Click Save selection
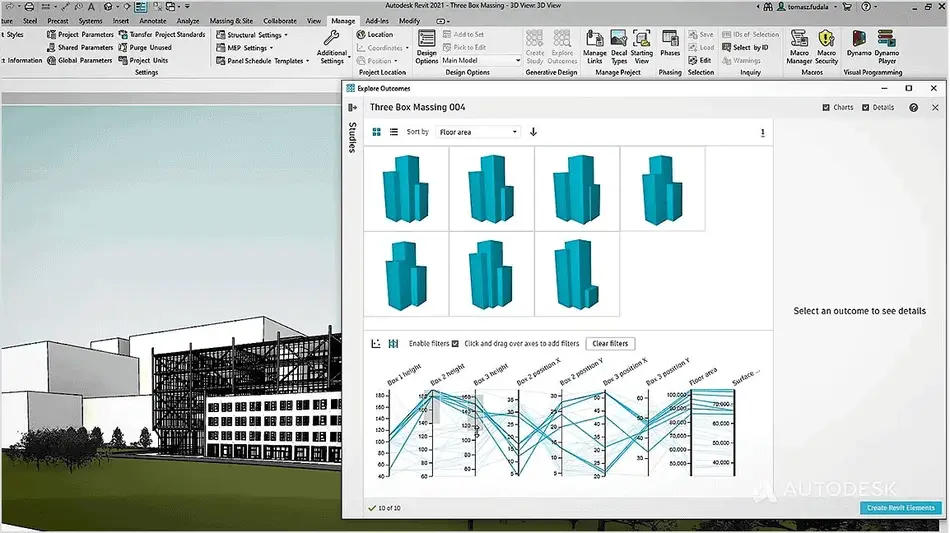 [x=701, y=35]
